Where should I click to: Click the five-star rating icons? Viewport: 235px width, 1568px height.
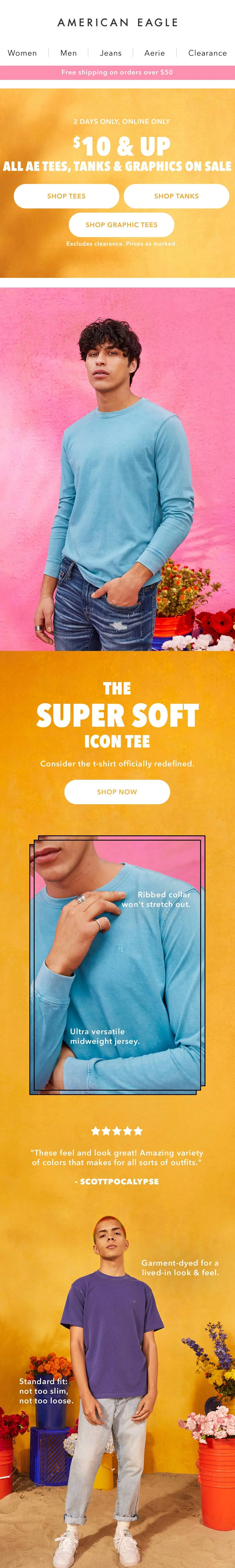(x=117, y=1131)
